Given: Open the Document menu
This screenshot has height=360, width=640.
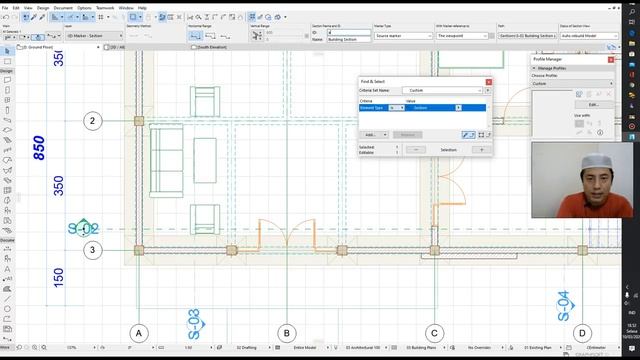Looking at the screenshot, I should [x=63, y=8].
